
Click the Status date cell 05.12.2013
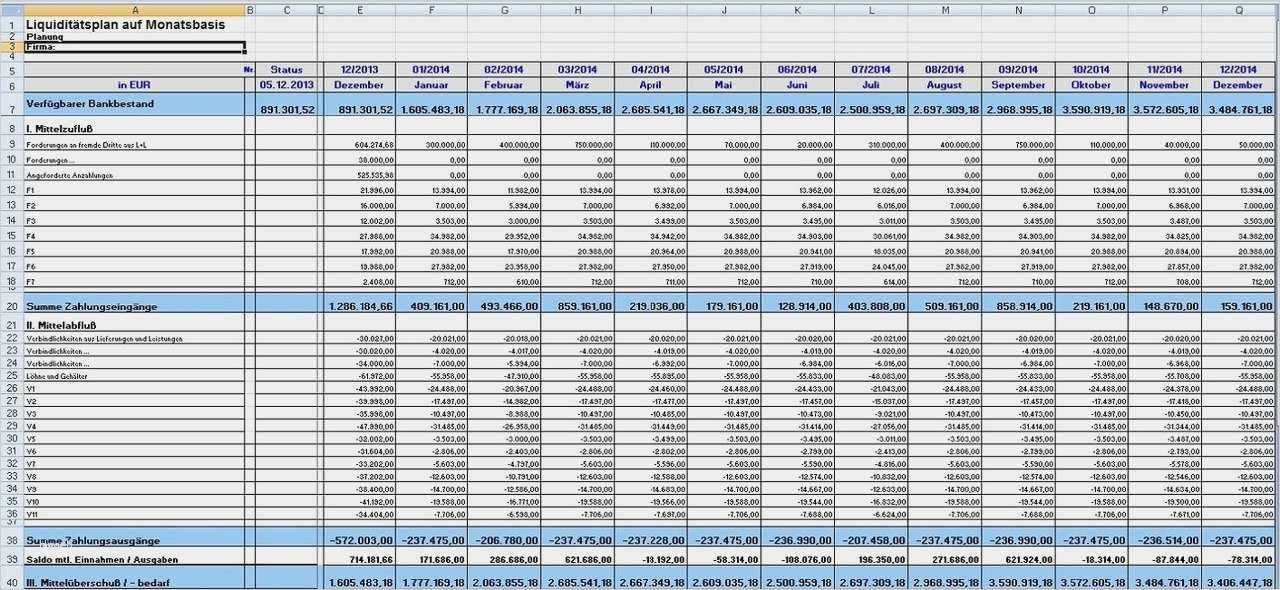pos(287,85)
